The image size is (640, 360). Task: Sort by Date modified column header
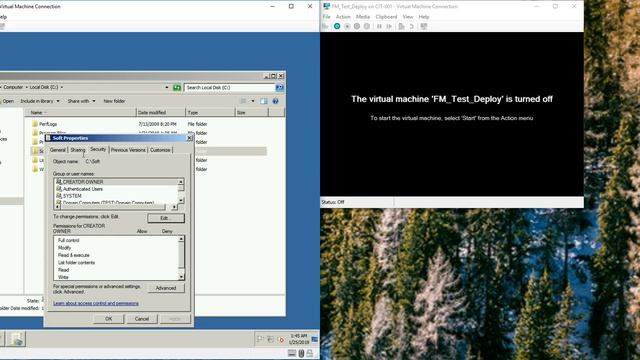(161, 112)
